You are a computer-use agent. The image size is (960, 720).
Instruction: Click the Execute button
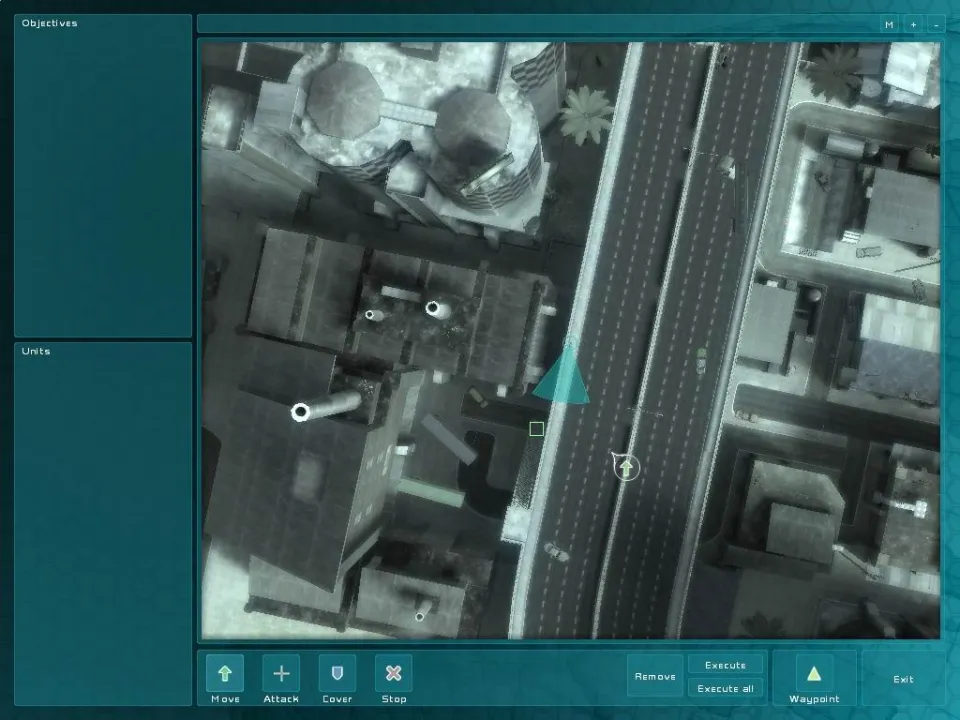tap(725, 665)
